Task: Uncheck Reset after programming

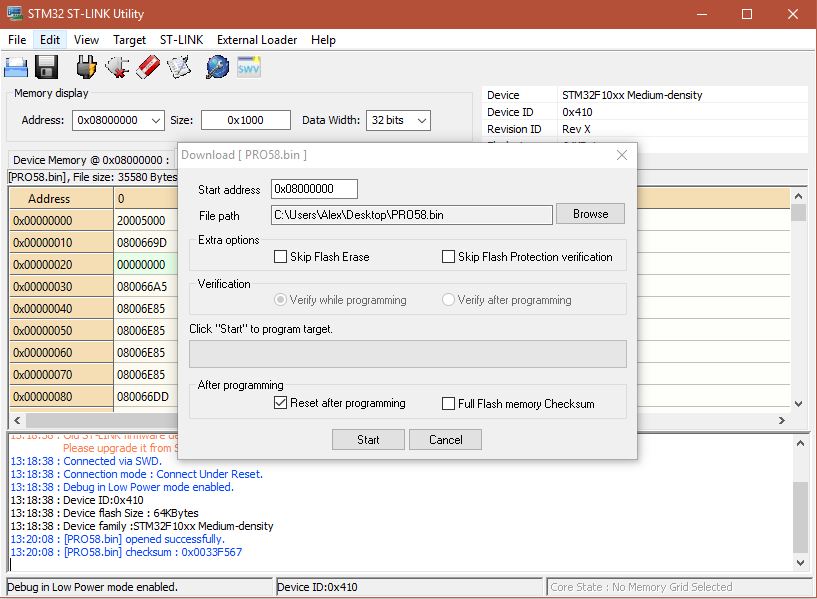Action: click(x=280, y=403)
